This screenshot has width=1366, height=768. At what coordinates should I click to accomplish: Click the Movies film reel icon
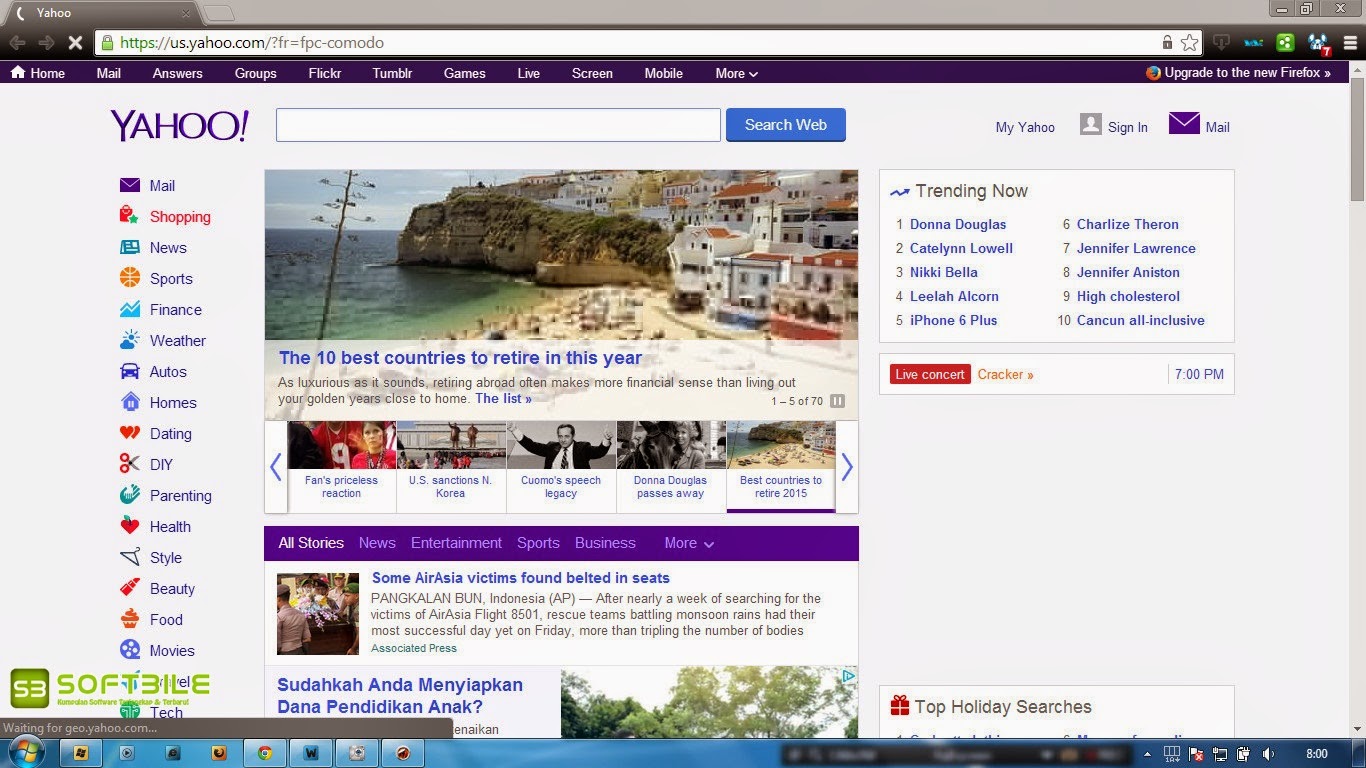pyautogui.click(x=130, y=650)
